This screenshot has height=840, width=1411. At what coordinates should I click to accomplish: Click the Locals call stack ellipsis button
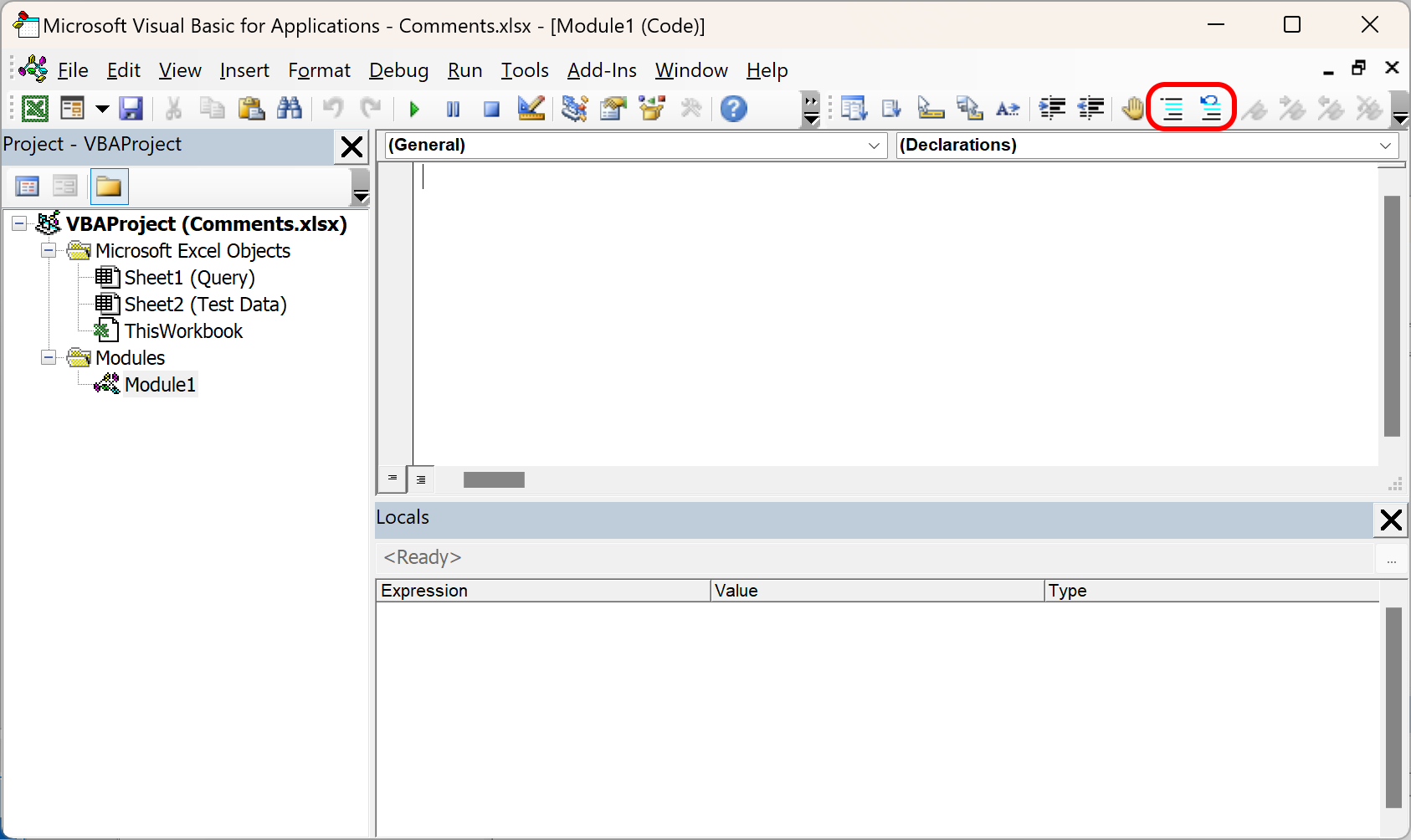1391,559
